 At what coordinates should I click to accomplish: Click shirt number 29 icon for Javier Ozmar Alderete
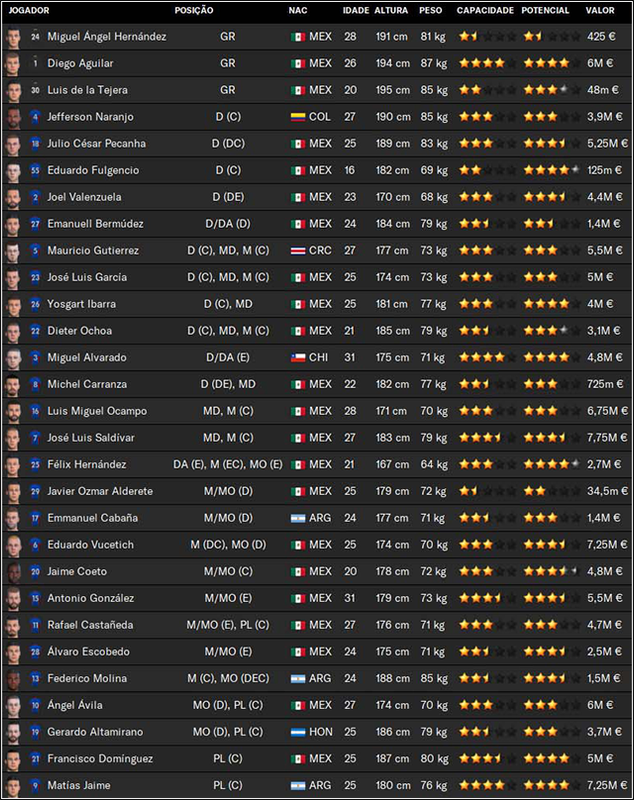[x=35, y=491]
